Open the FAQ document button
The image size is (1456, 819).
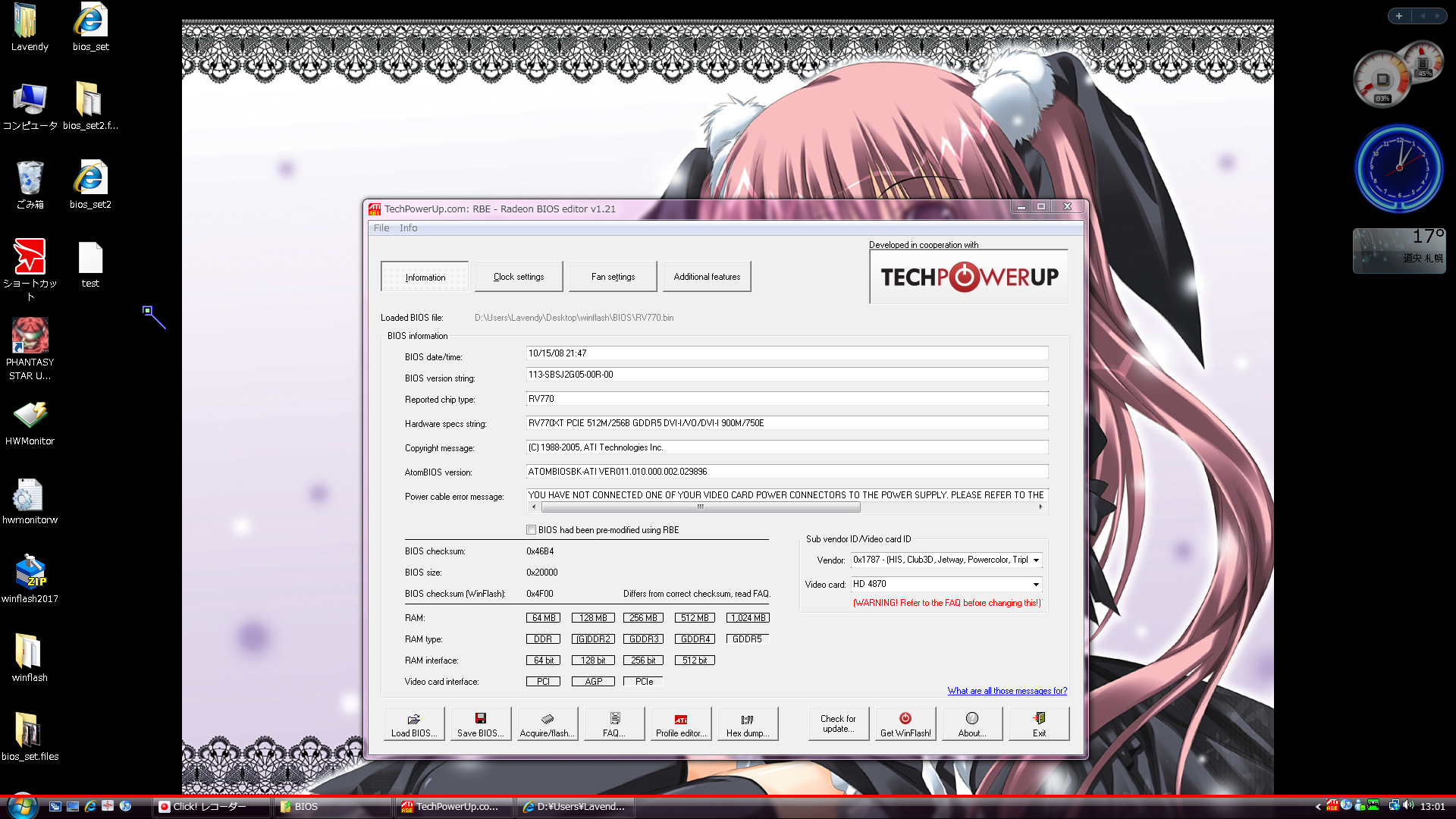(x=613, y=724)
